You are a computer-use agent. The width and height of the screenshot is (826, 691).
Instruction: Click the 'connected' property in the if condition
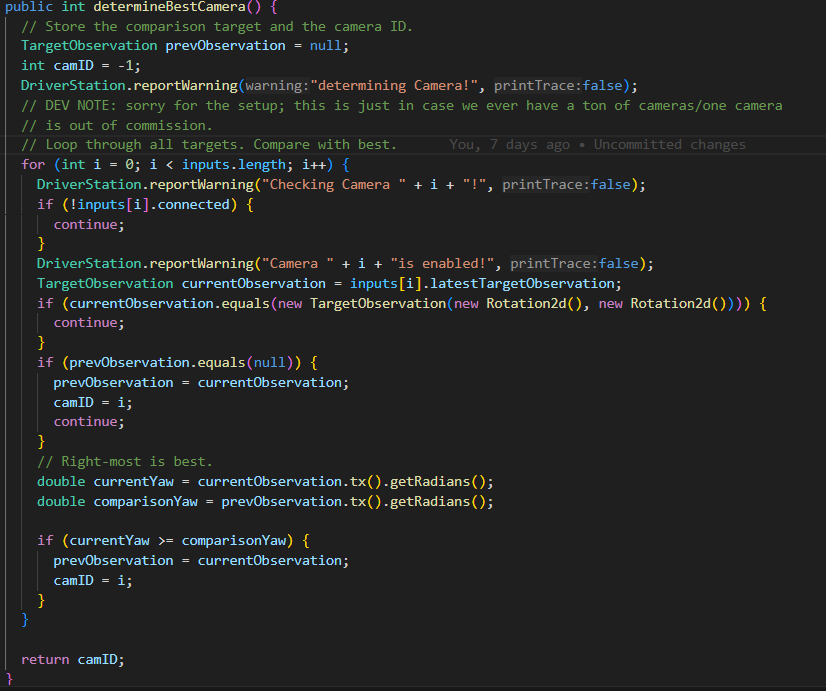[x=193, y=204]
